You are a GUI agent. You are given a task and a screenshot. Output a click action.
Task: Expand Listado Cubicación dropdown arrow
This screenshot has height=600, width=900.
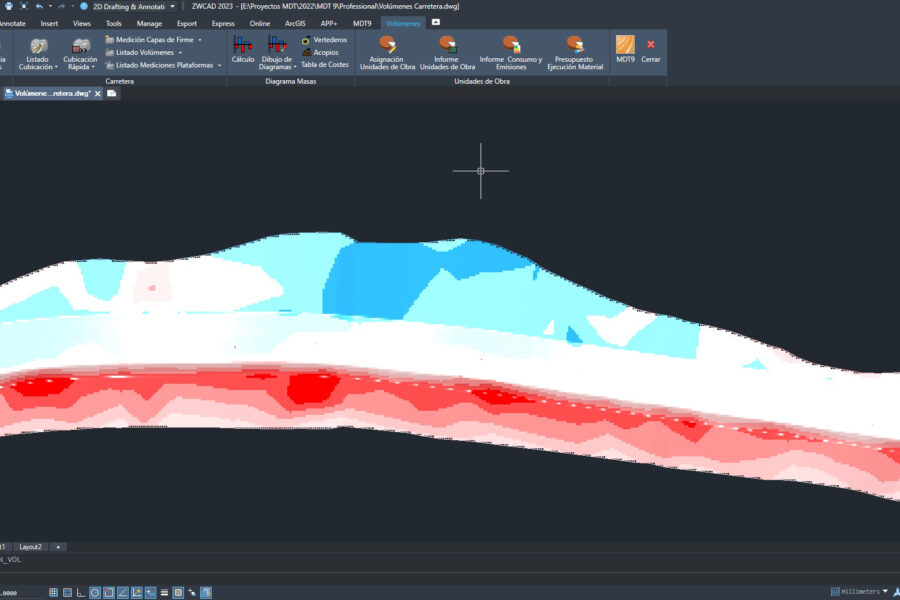pyautogui.click(x=56, y=67)
